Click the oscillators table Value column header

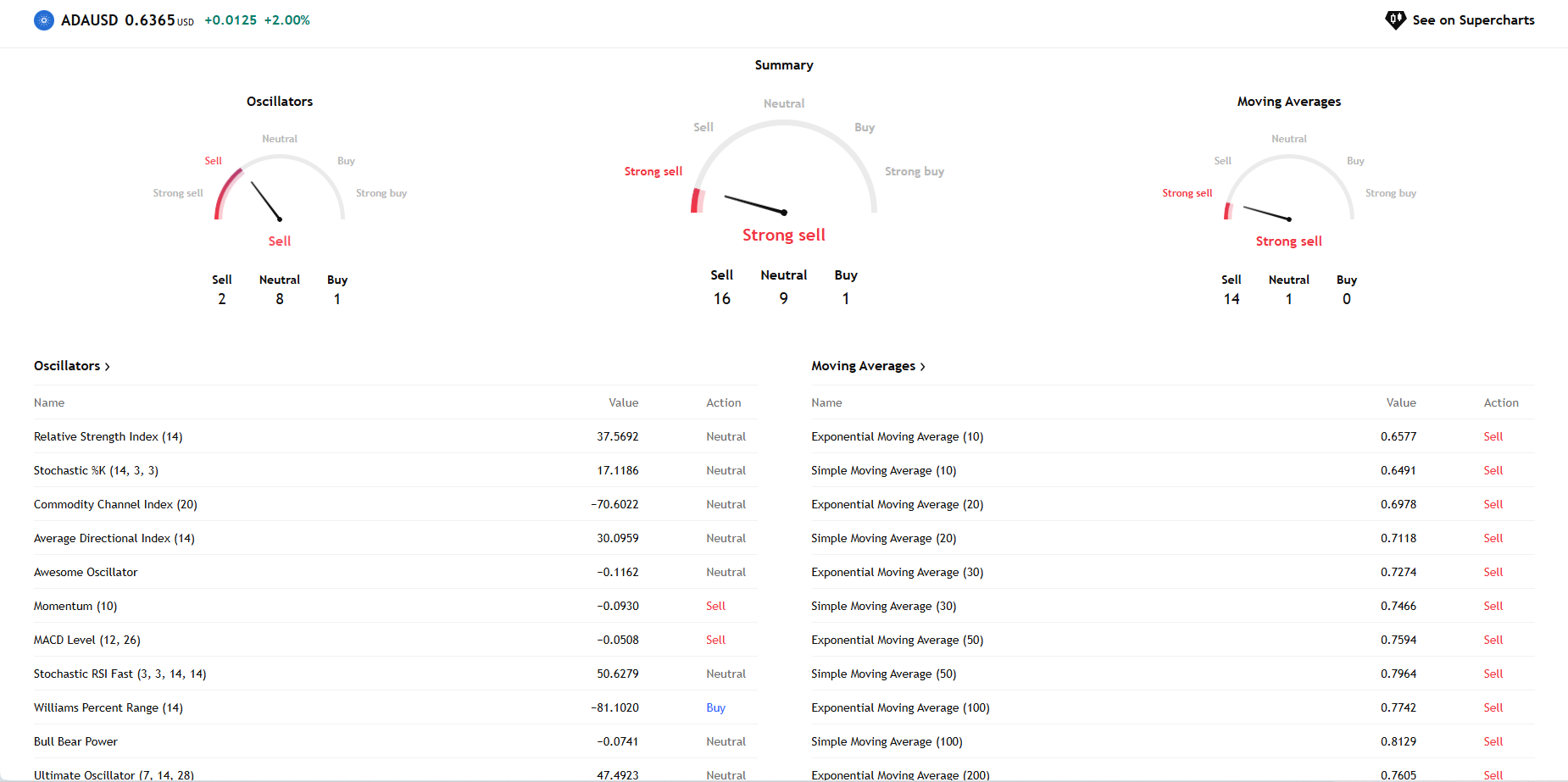[x=623, y=402]
